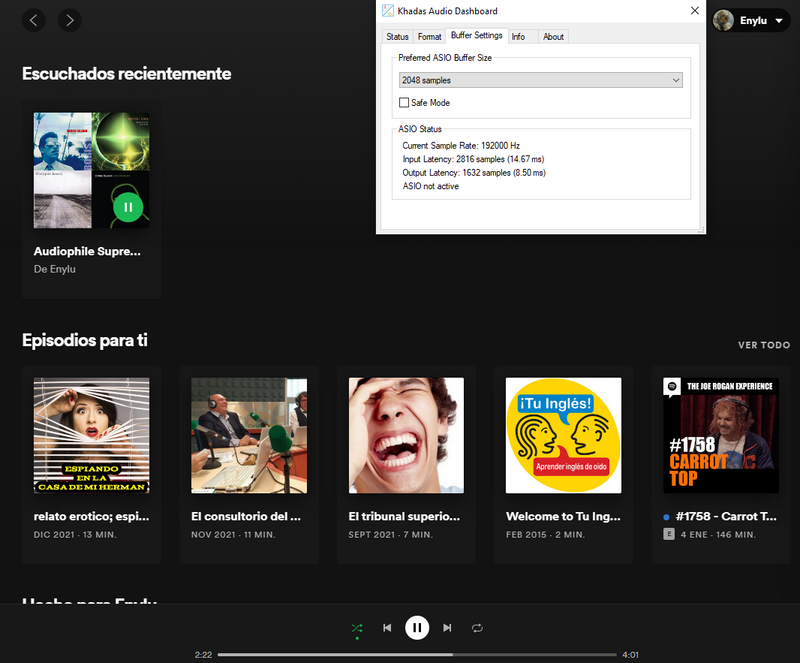Select the Buffer Settings tab

[477, 35]
